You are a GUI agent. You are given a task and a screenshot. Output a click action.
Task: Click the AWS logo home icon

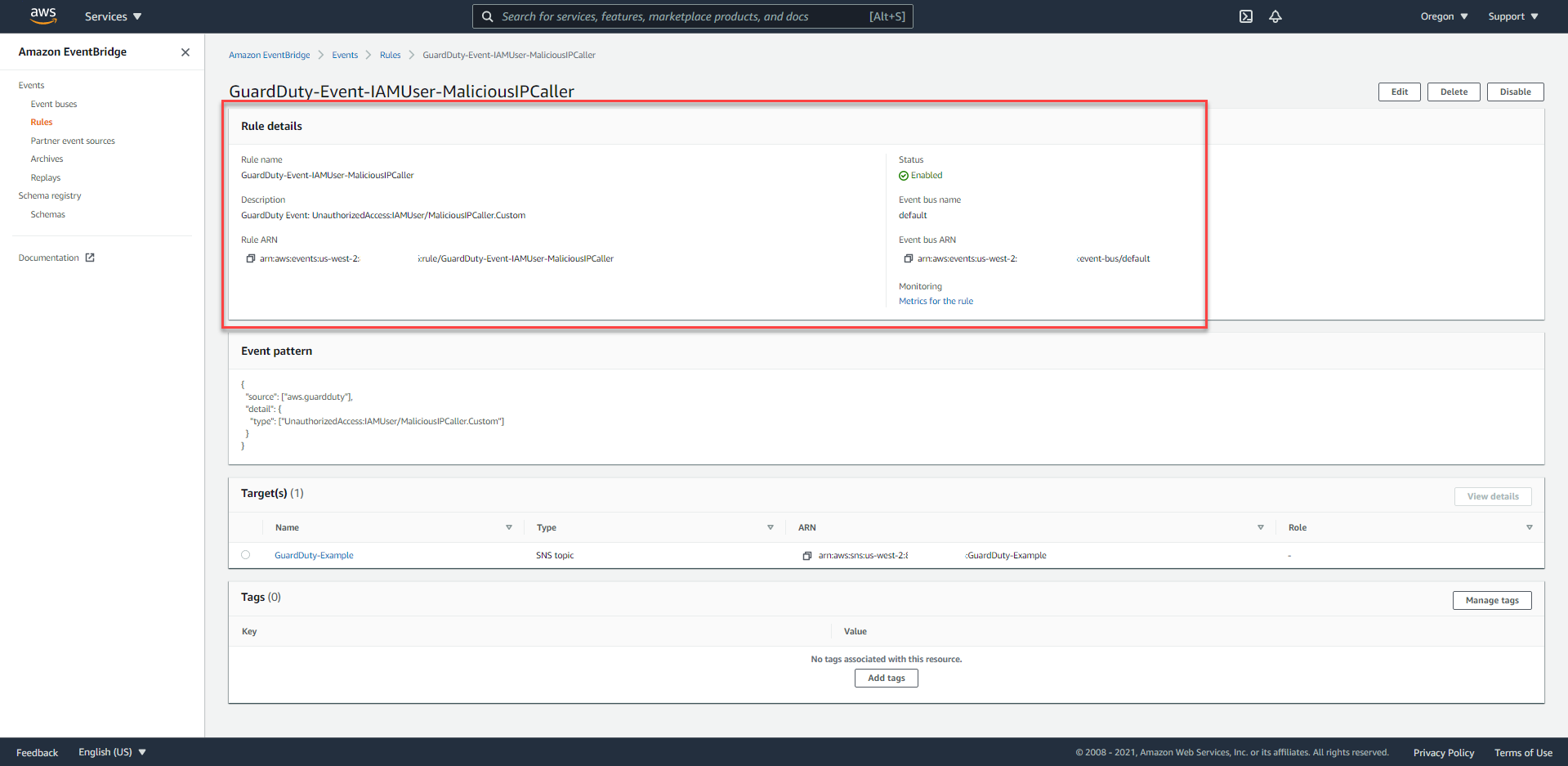click(42, 16)
